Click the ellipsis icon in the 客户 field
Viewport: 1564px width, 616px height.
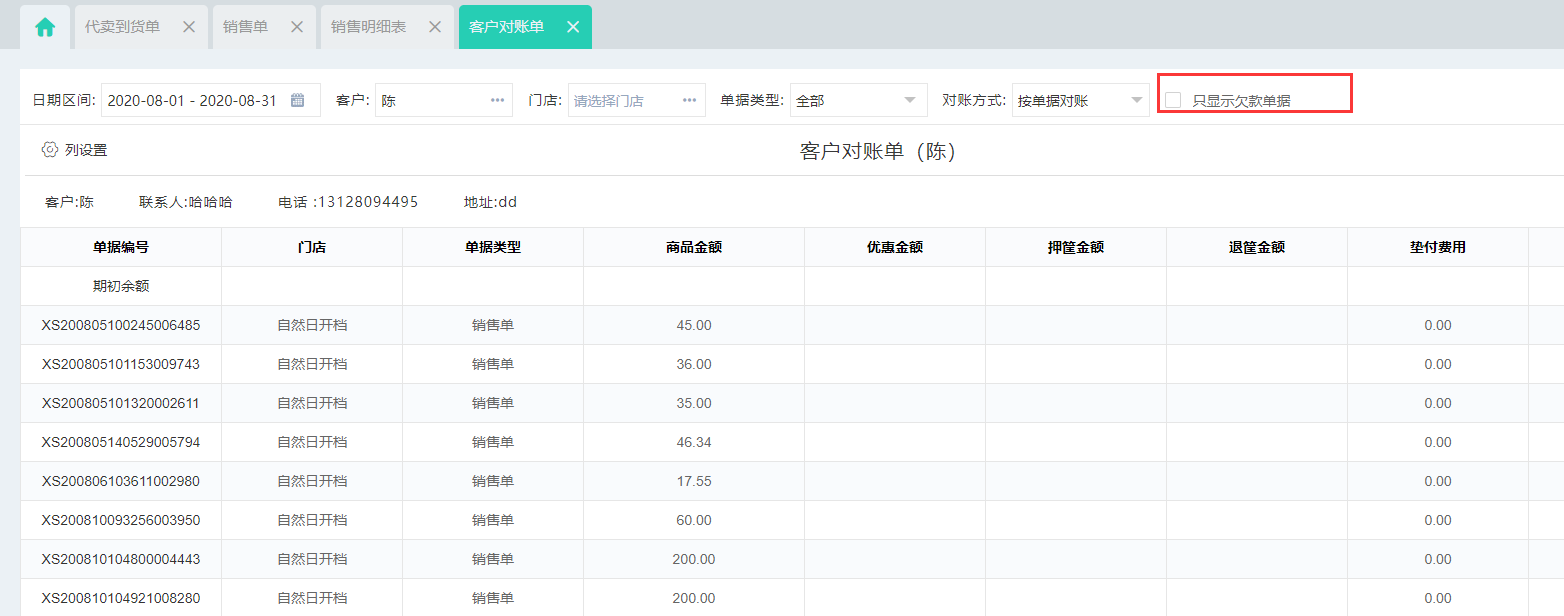pyautogui.click(x=497, y=100)
